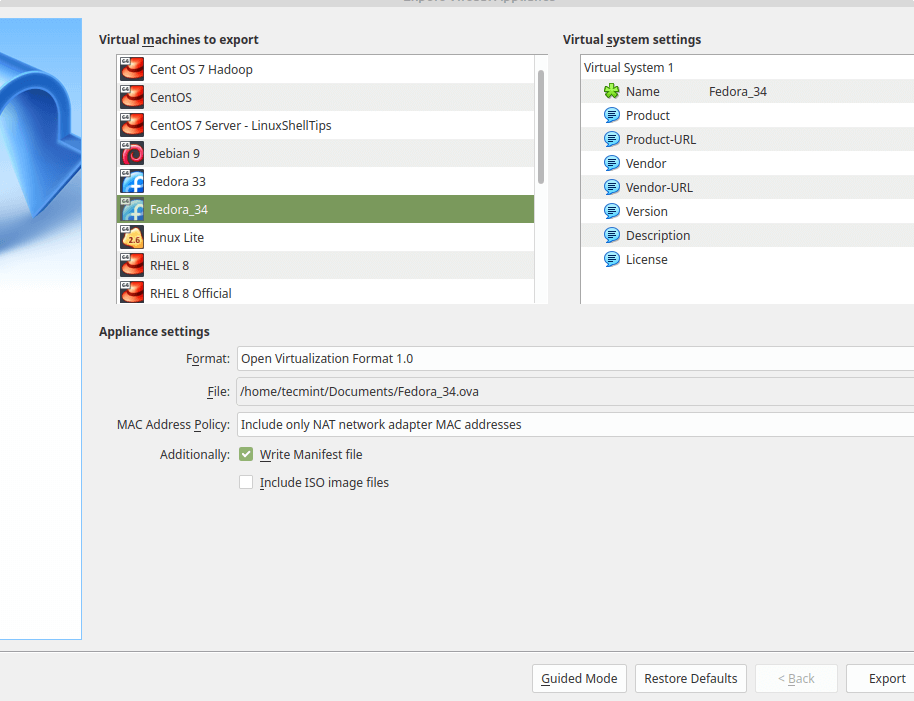This screenshot has width=914, height=701.
Task: Click the Name settings row label
Action: pyautogui.click(x=642, y=91)
